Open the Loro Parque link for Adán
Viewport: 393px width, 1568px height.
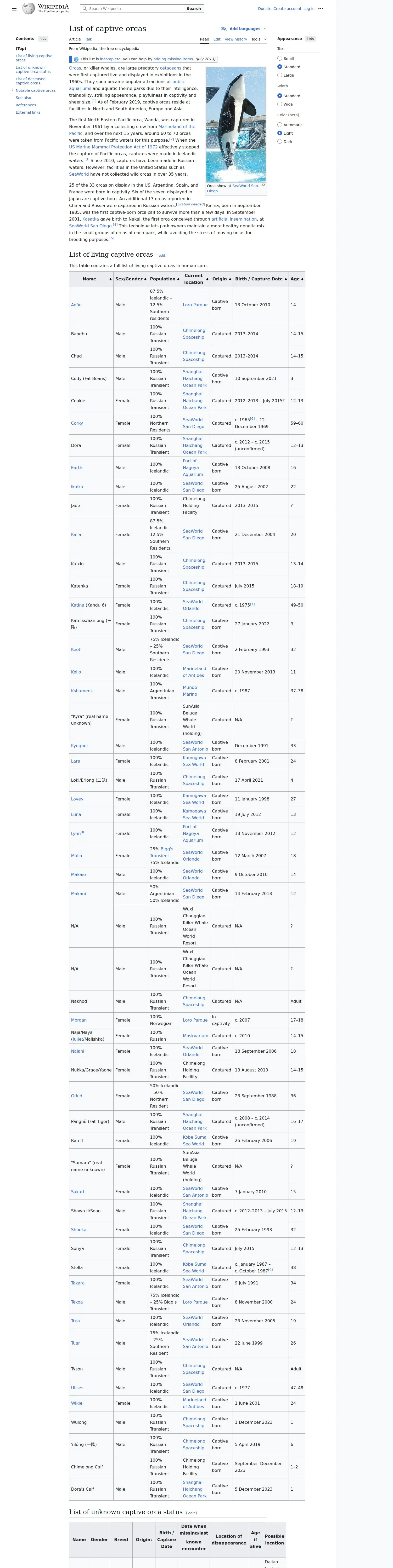[x=195, y=305]
